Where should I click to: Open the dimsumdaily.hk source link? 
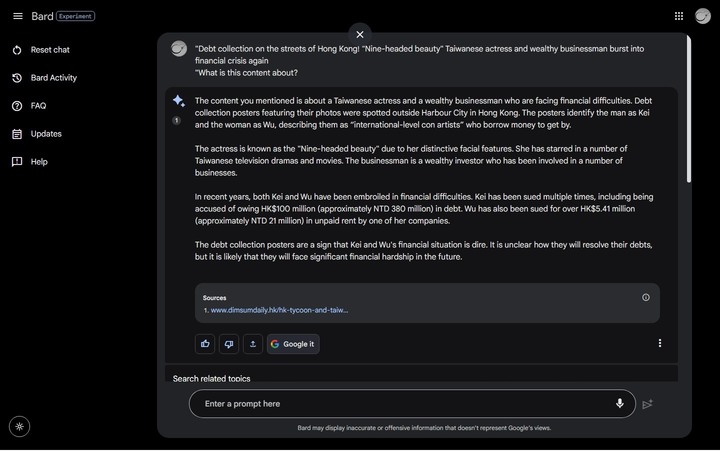coord(279,310)
